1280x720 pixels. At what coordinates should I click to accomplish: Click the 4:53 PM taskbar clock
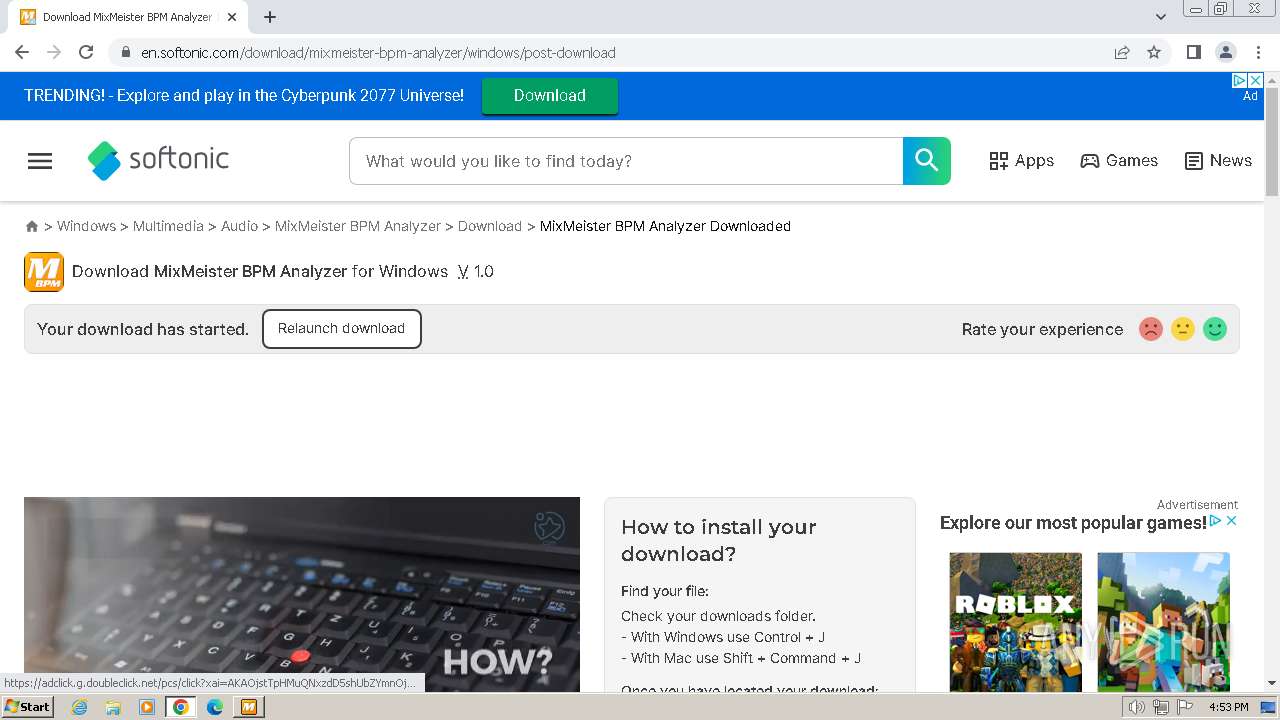coord(1229,707)
